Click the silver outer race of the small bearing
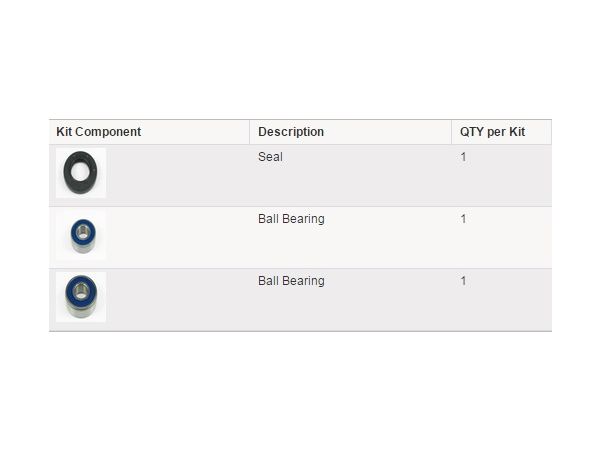Viewport: 600px width, 450px height. pyautogui.click(x=84, y=247)
